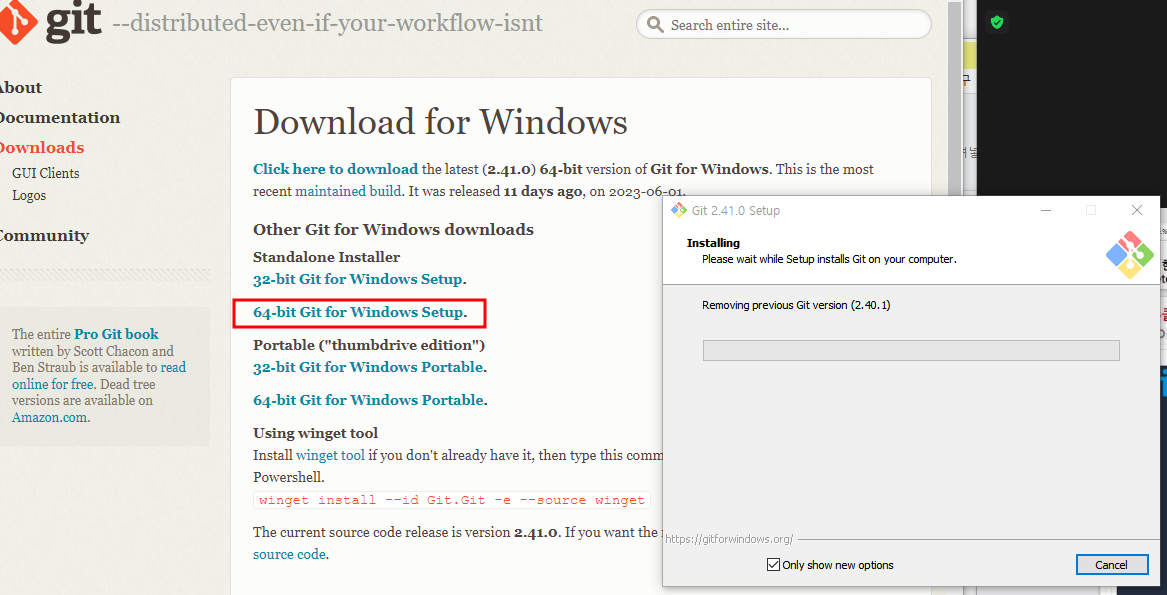Click the Download for Windows heading
The image size is (1167, 595).
(x=440, y=123)
